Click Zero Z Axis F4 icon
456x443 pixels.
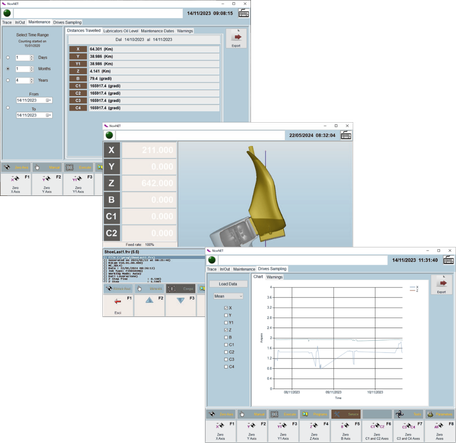pos(314,426)
